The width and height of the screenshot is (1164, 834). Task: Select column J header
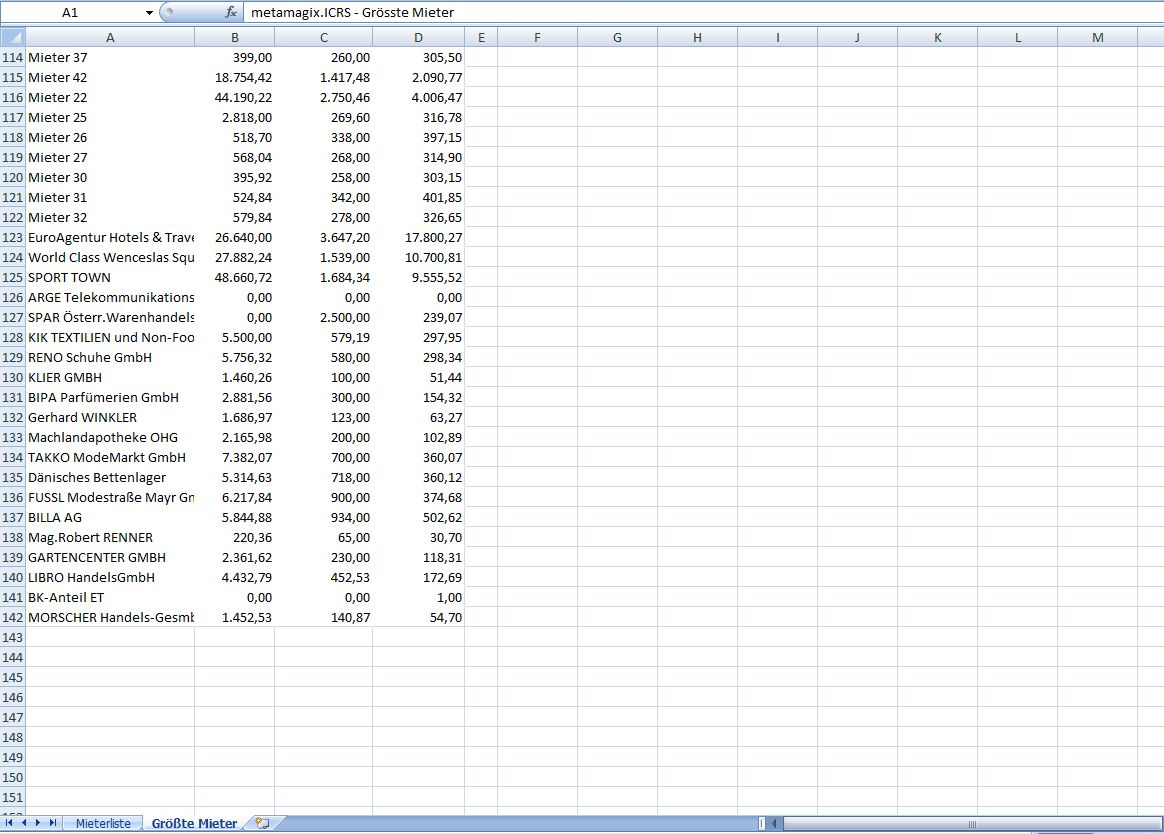click(x=857, y=37)
